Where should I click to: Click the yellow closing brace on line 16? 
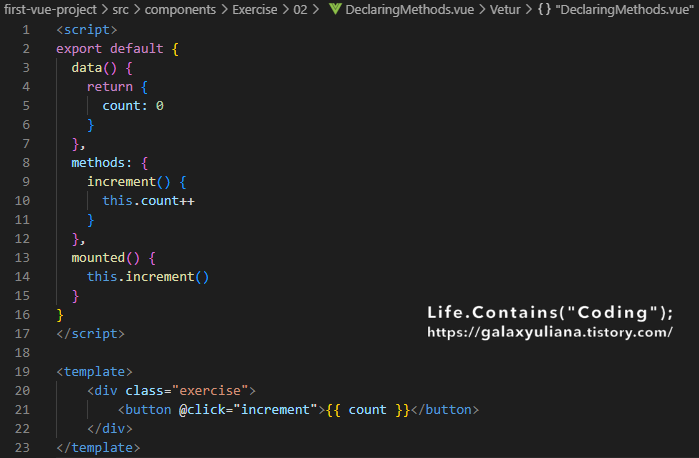[60, 315]
